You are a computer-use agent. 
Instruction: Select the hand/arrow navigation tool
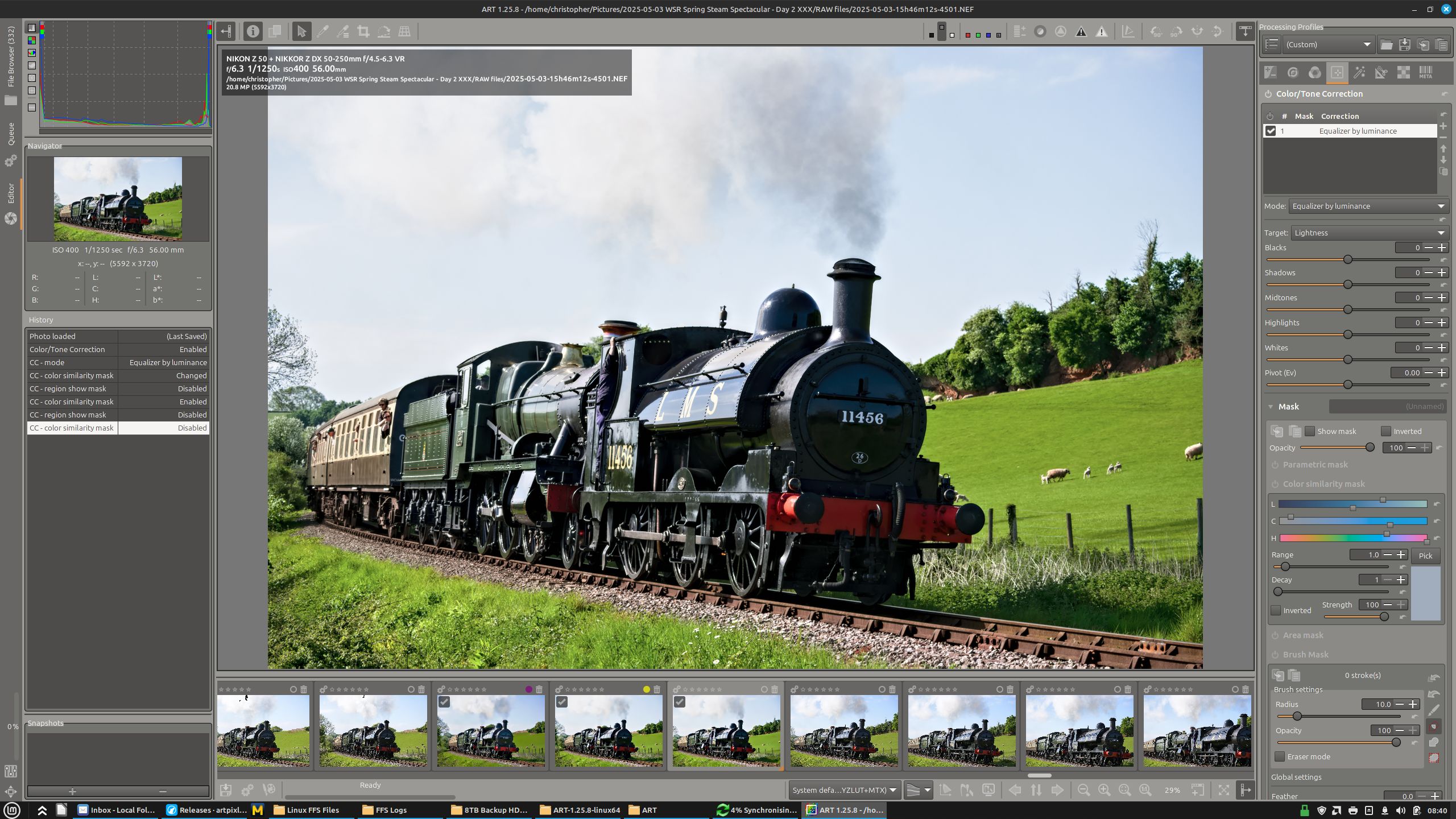(x=301, y=31)
